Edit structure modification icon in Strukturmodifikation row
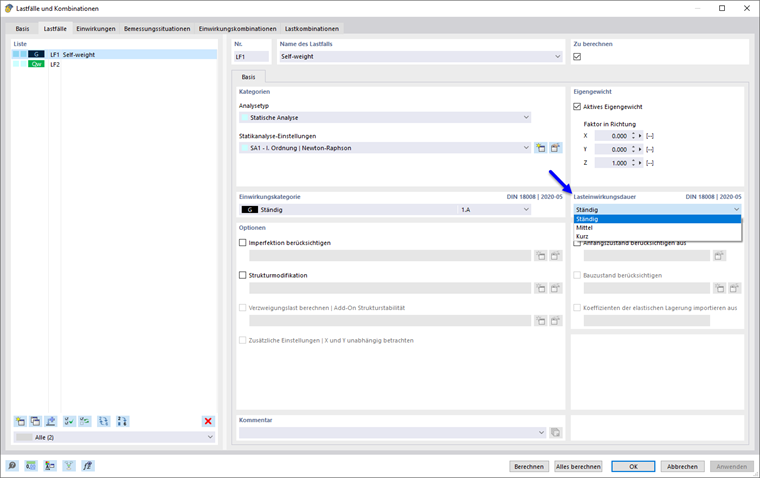The image size is (760, 478). [x=555, y=288]
